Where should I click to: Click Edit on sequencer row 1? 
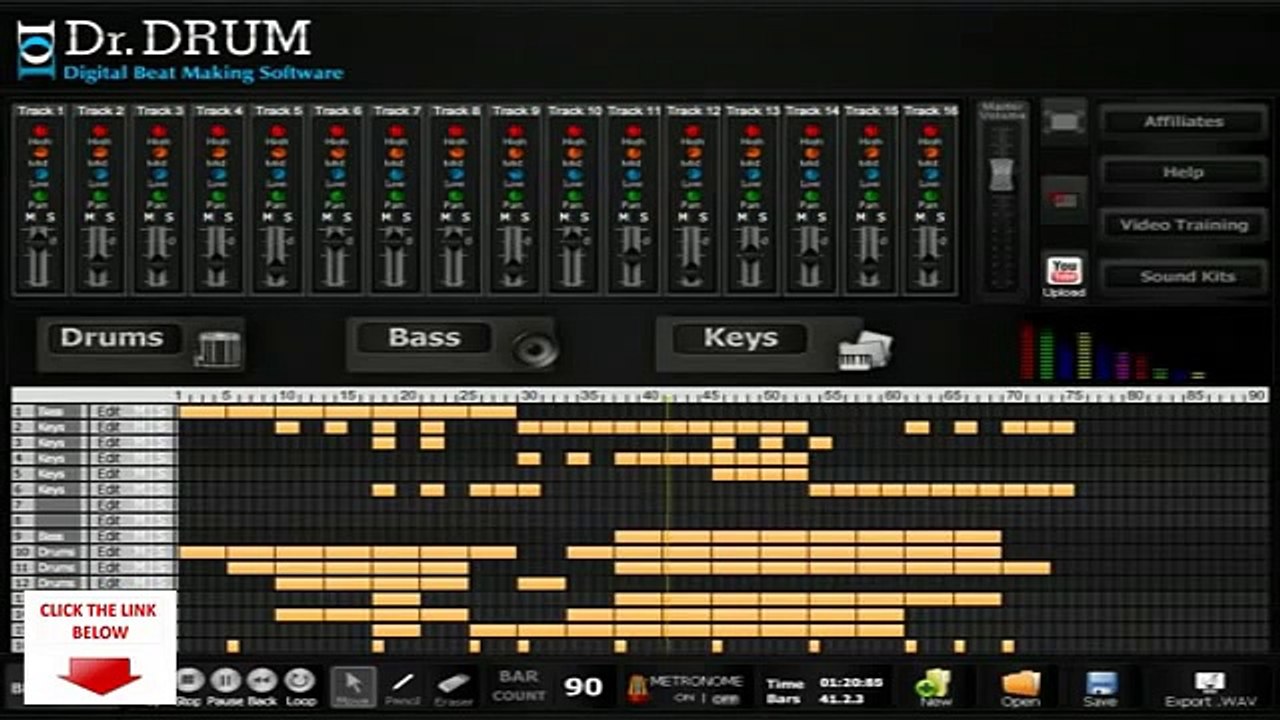110,411
